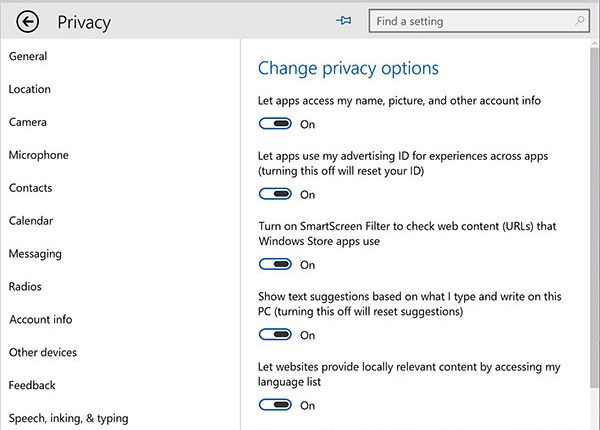Open the General privacy section

tap(28, 56)
